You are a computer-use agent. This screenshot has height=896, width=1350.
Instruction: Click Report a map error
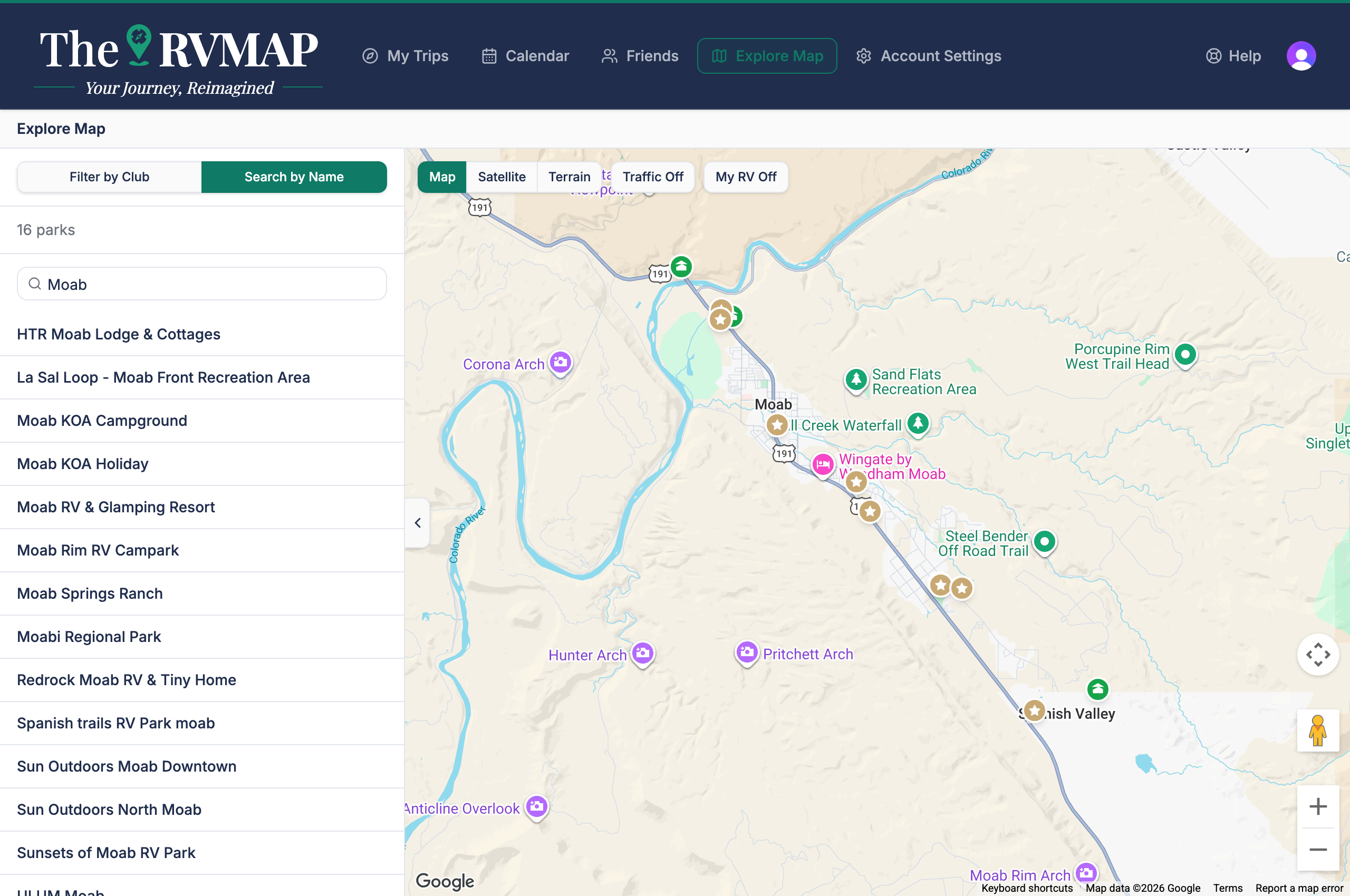coord(1299,888)
